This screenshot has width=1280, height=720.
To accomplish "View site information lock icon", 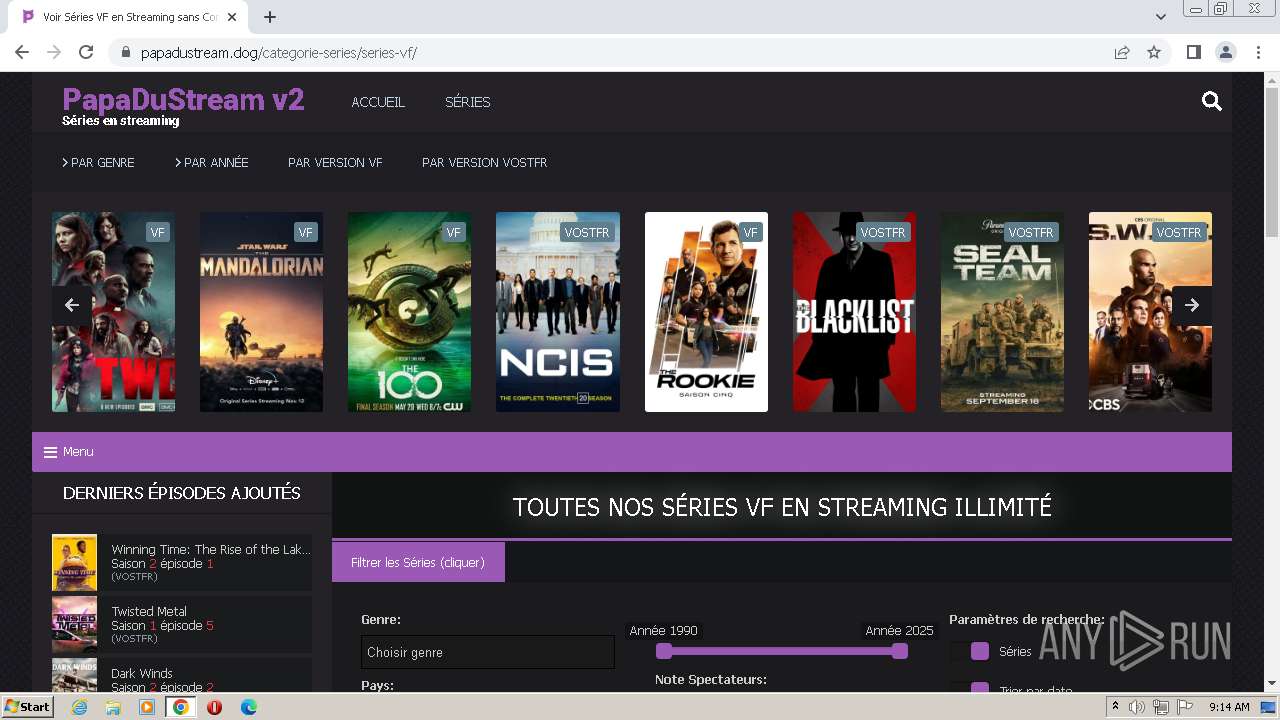I will coord(125,52).
